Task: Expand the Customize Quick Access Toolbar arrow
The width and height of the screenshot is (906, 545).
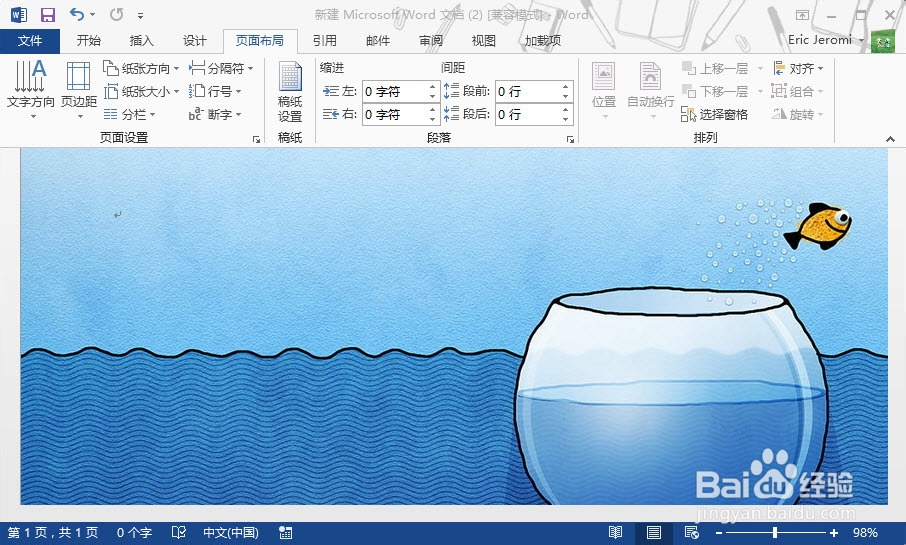Action: point(140,15)
